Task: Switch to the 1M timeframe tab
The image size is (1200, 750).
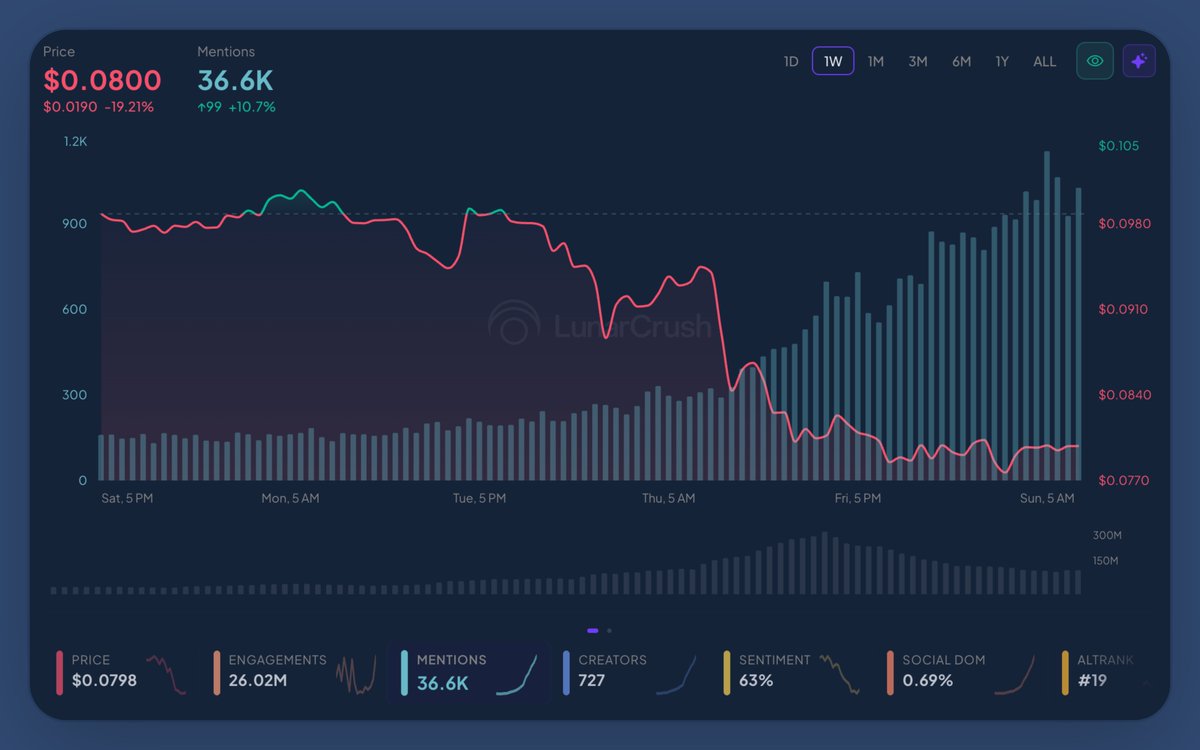Action: (x=876, y=61)
